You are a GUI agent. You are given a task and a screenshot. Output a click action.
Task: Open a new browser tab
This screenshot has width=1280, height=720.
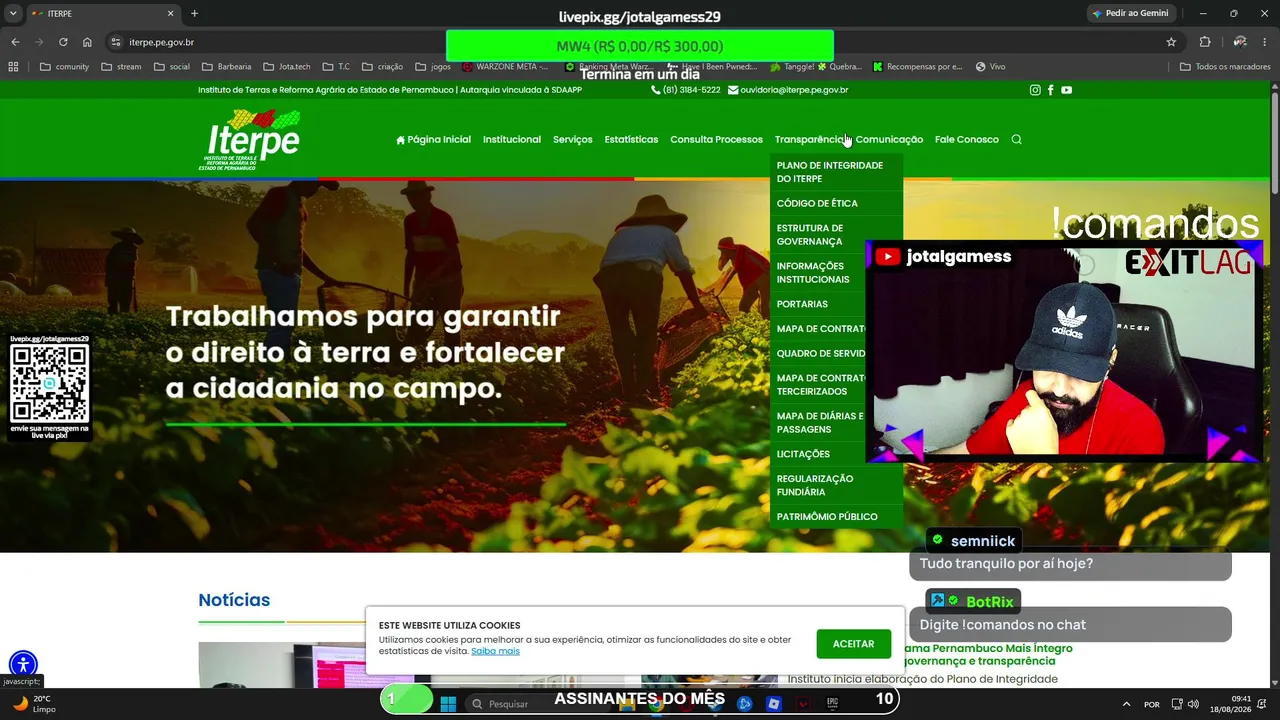point(194,14)
